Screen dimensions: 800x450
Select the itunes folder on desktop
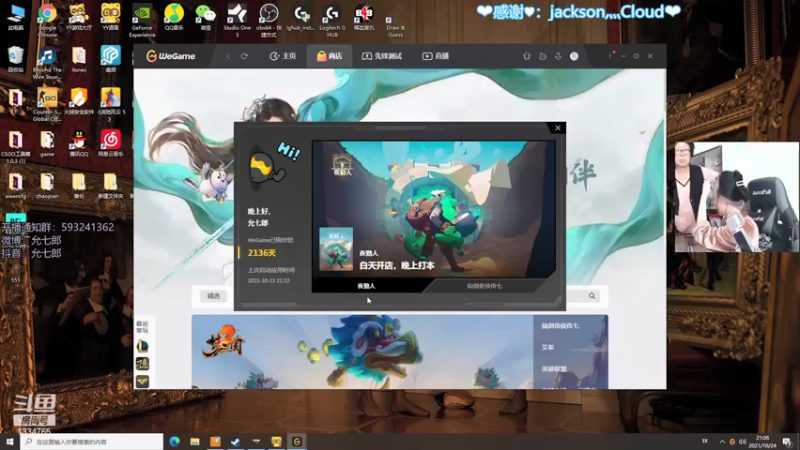pos(79,59)
